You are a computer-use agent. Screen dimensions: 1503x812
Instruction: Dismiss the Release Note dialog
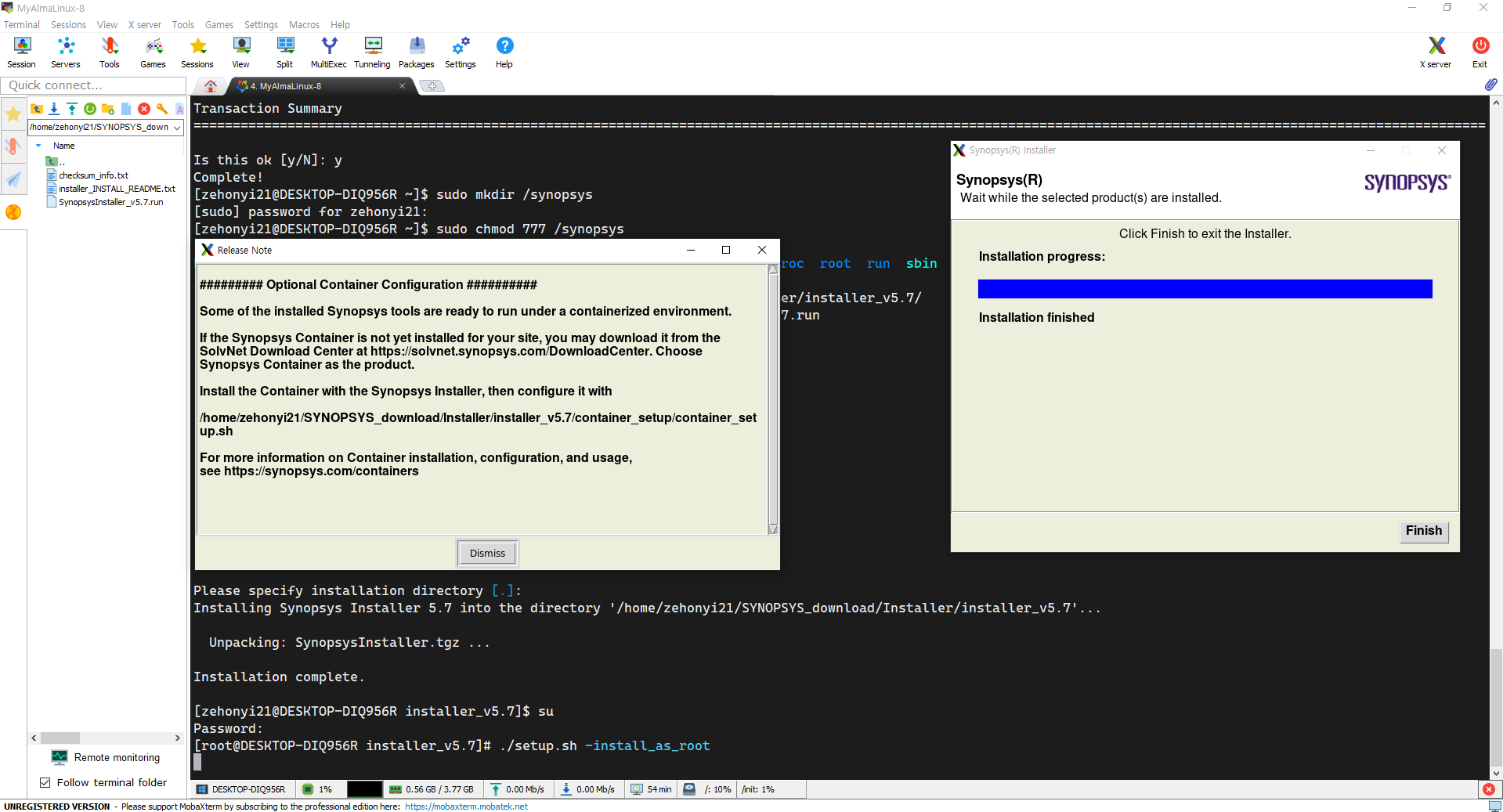487,553
